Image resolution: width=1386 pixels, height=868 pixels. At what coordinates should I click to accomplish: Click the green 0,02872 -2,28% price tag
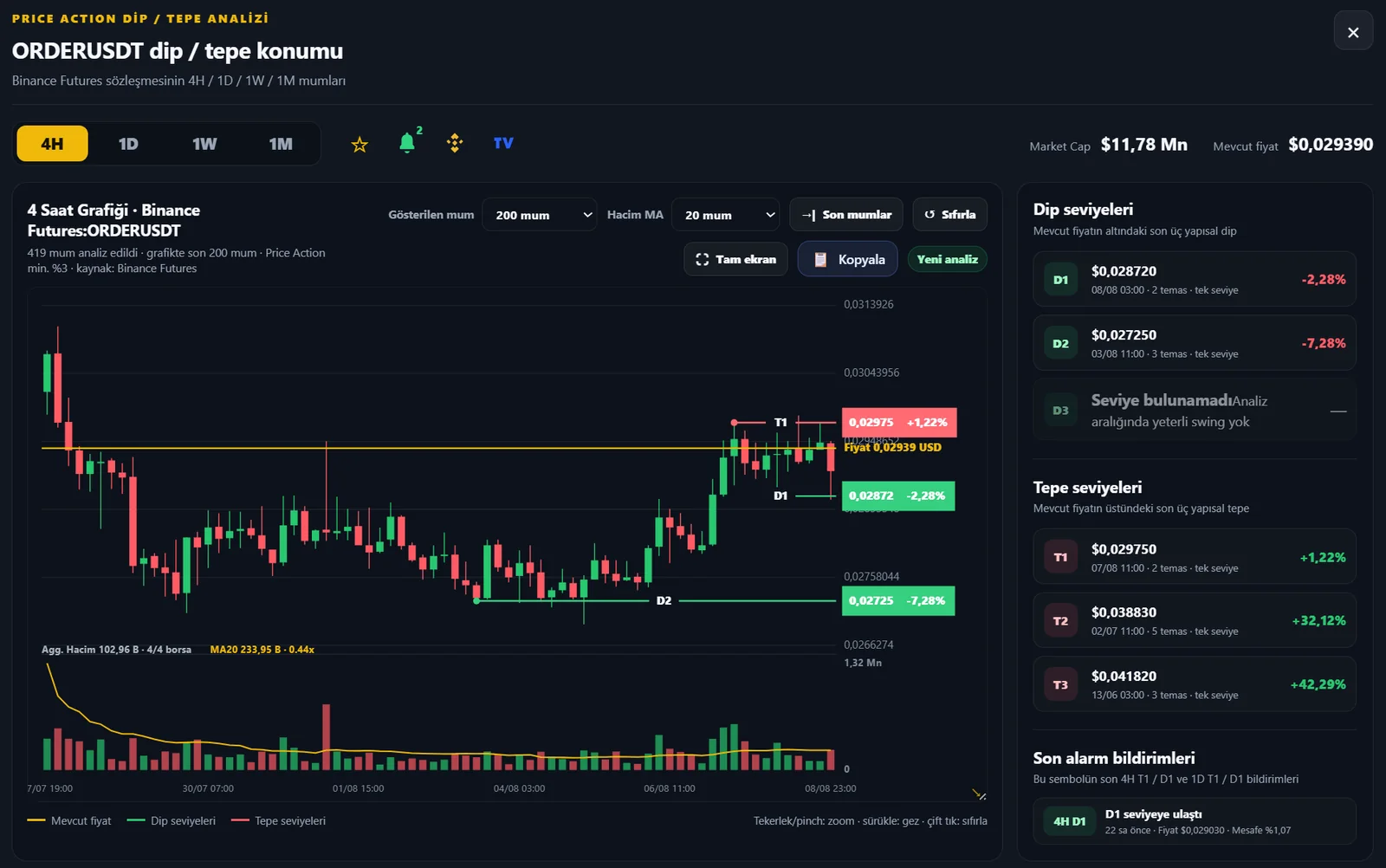[898, 496]
